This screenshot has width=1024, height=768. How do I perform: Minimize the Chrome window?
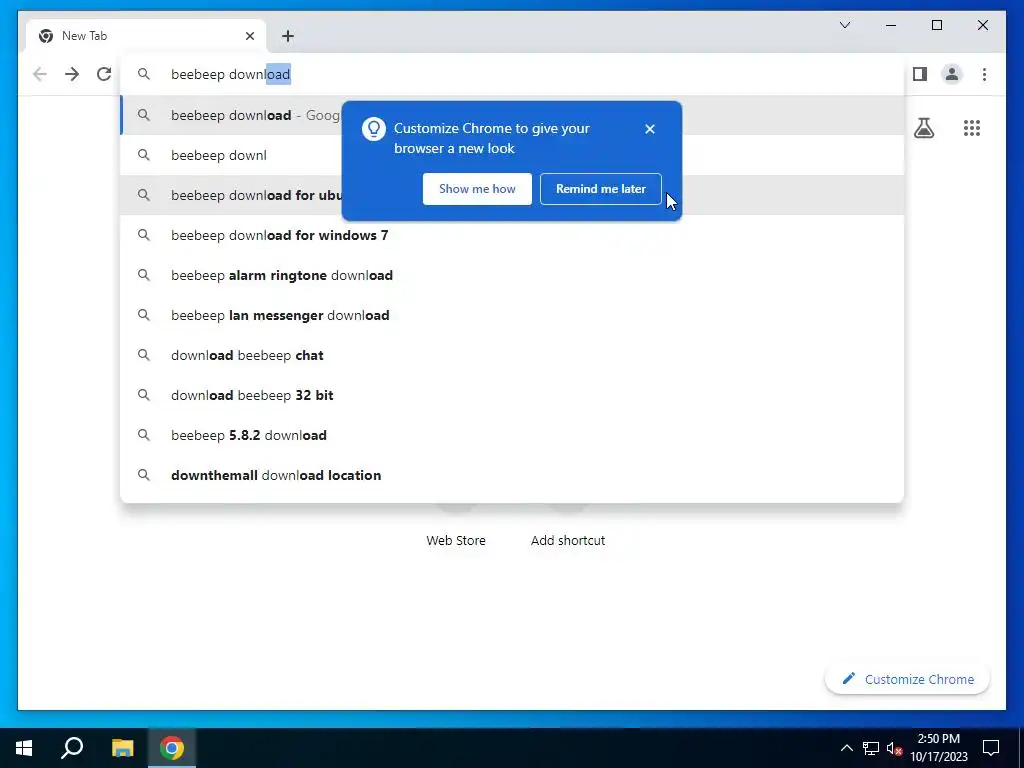(x=891, y=25)
